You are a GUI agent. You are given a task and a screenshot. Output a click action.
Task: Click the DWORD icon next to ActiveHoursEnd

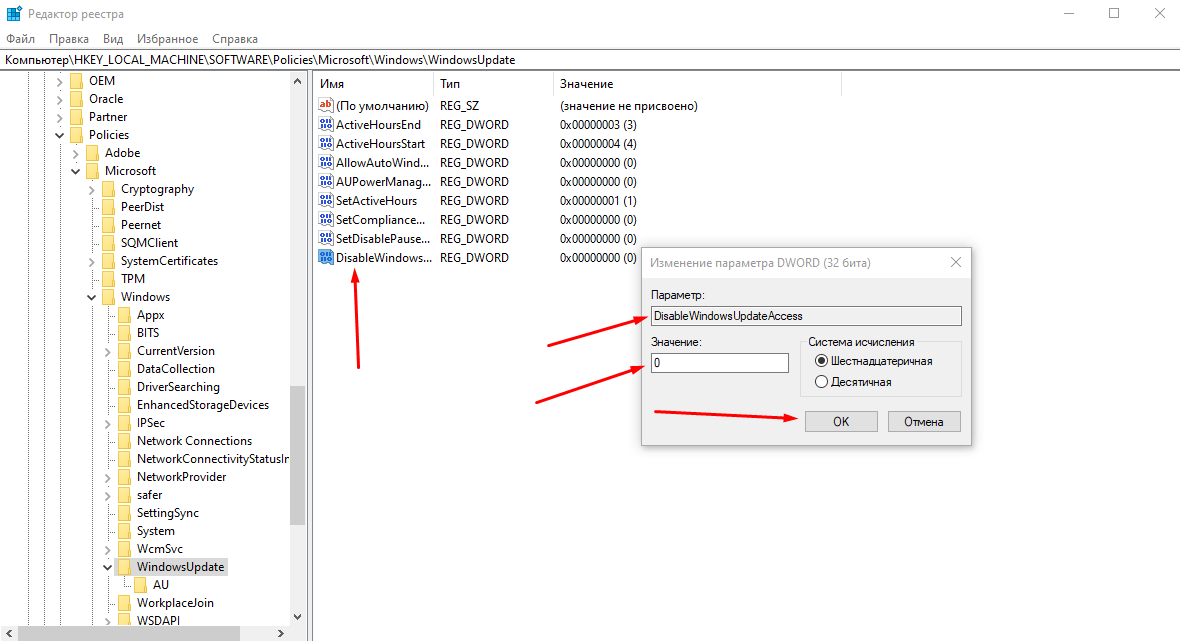coord(325,125)
